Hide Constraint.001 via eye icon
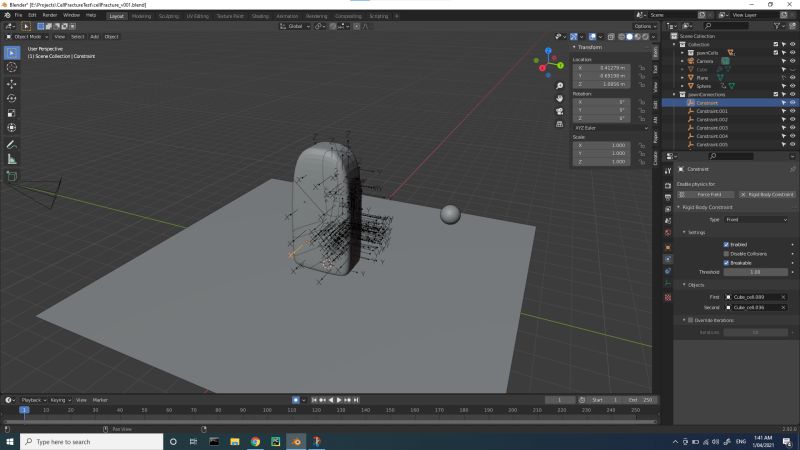This screenshot has width=800, height=450. coord(792,111)
